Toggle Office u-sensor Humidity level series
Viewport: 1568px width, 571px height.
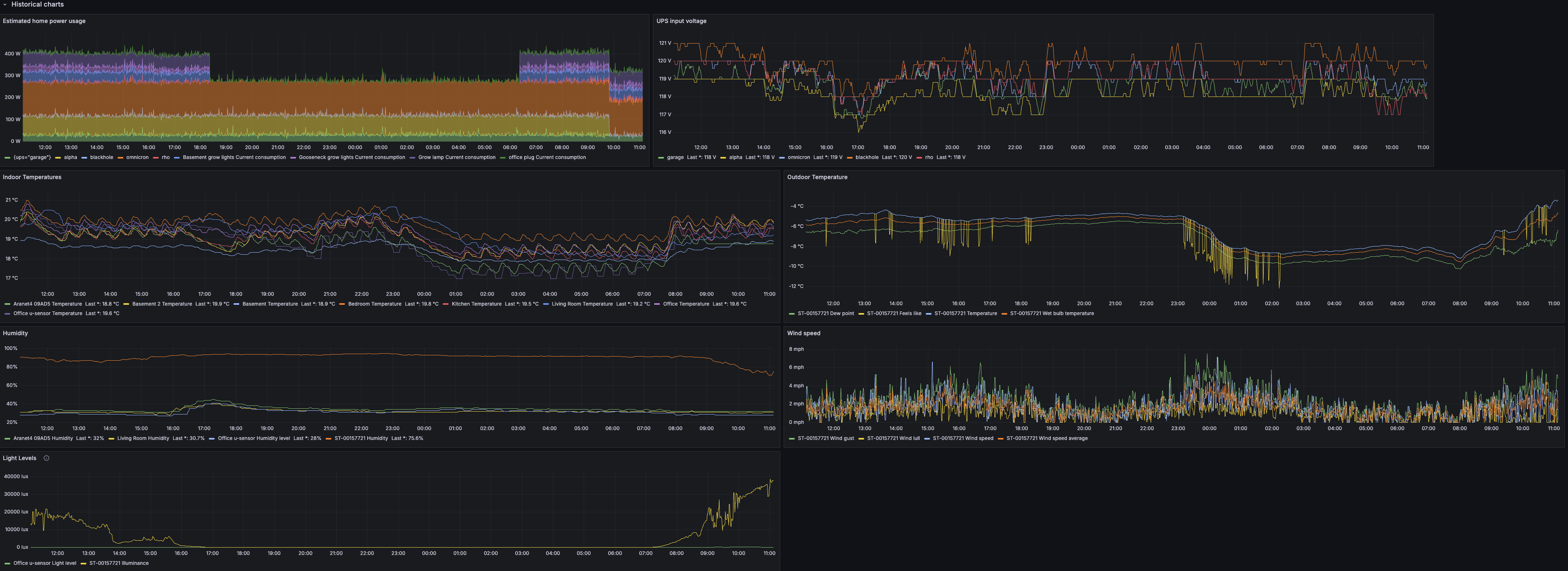(x=254, y=438)
